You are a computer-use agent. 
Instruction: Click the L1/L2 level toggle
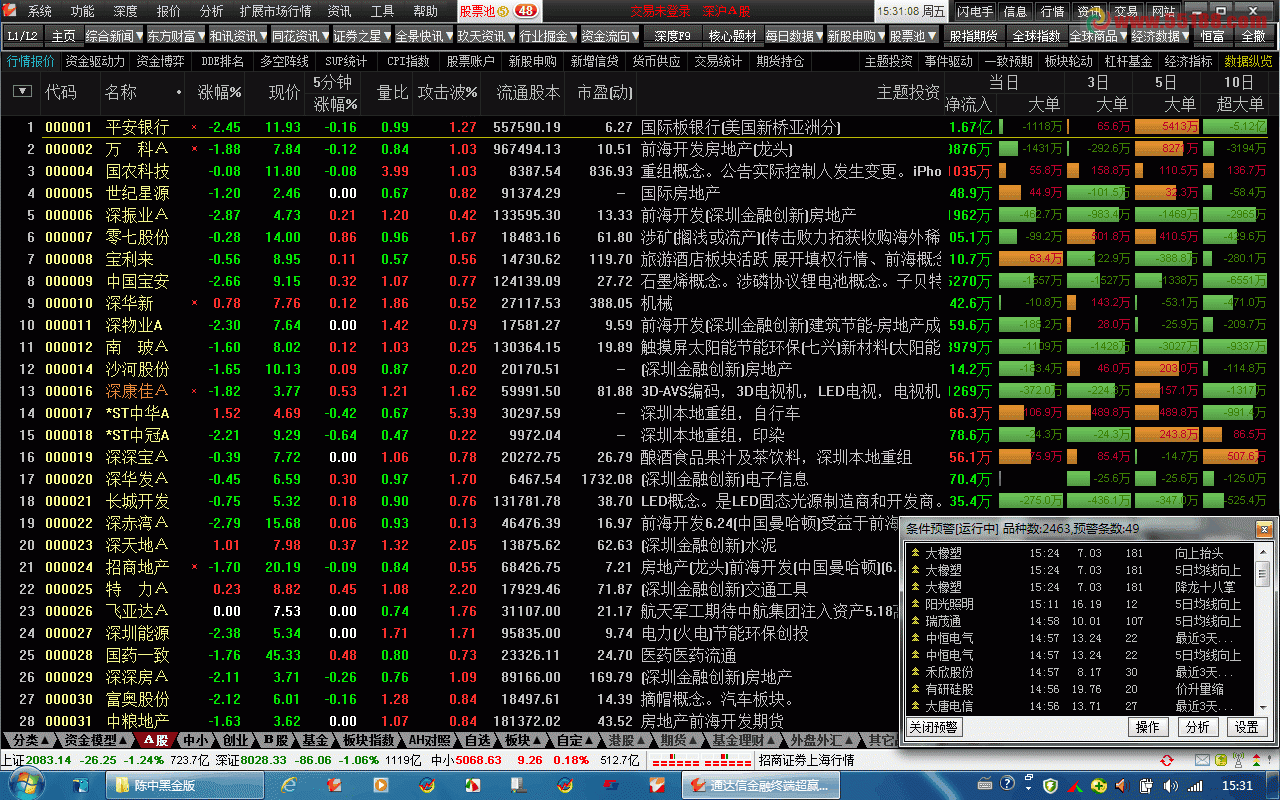pos(22,36)
